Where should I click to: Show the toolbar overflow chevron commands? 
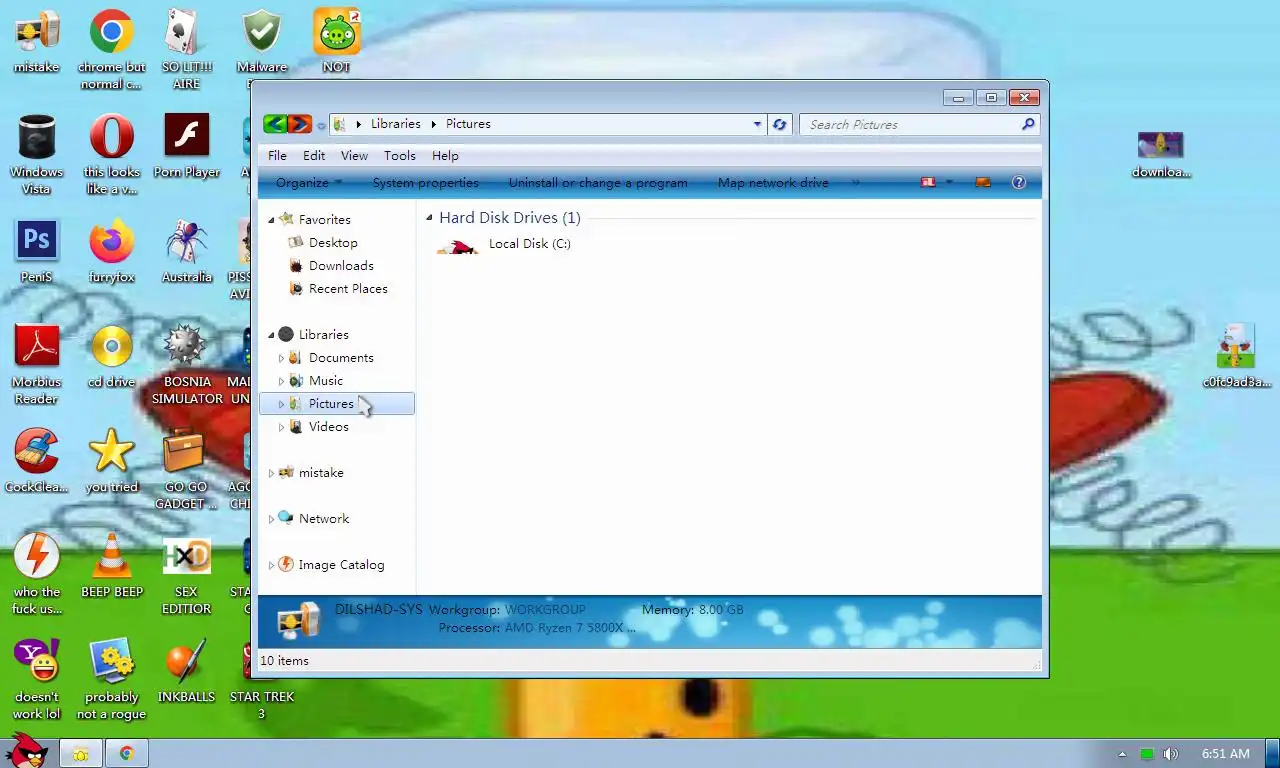tap(855, 182)
